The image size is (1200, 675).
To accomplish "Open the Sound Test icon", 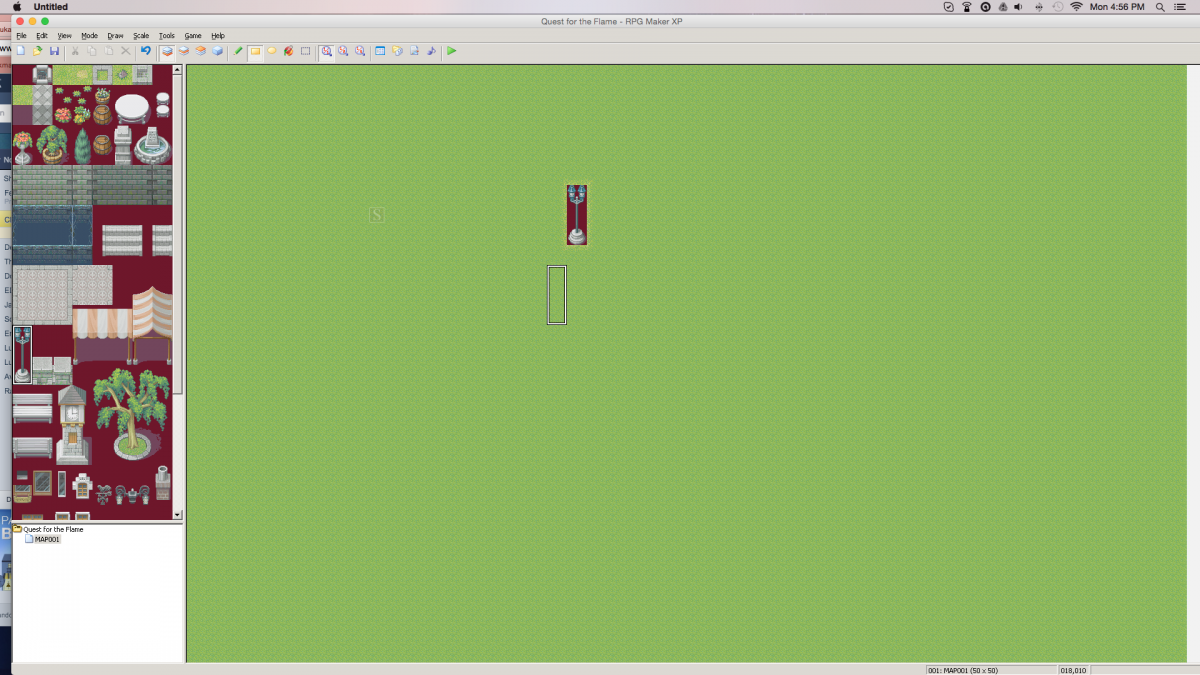I will [x=431, y=51].
